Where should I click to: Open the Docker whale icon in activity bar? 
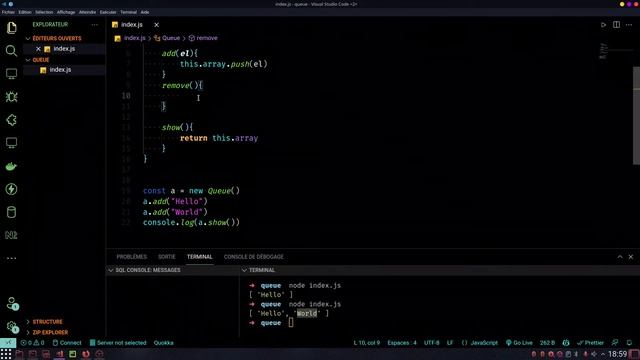(x=11, y=166)
